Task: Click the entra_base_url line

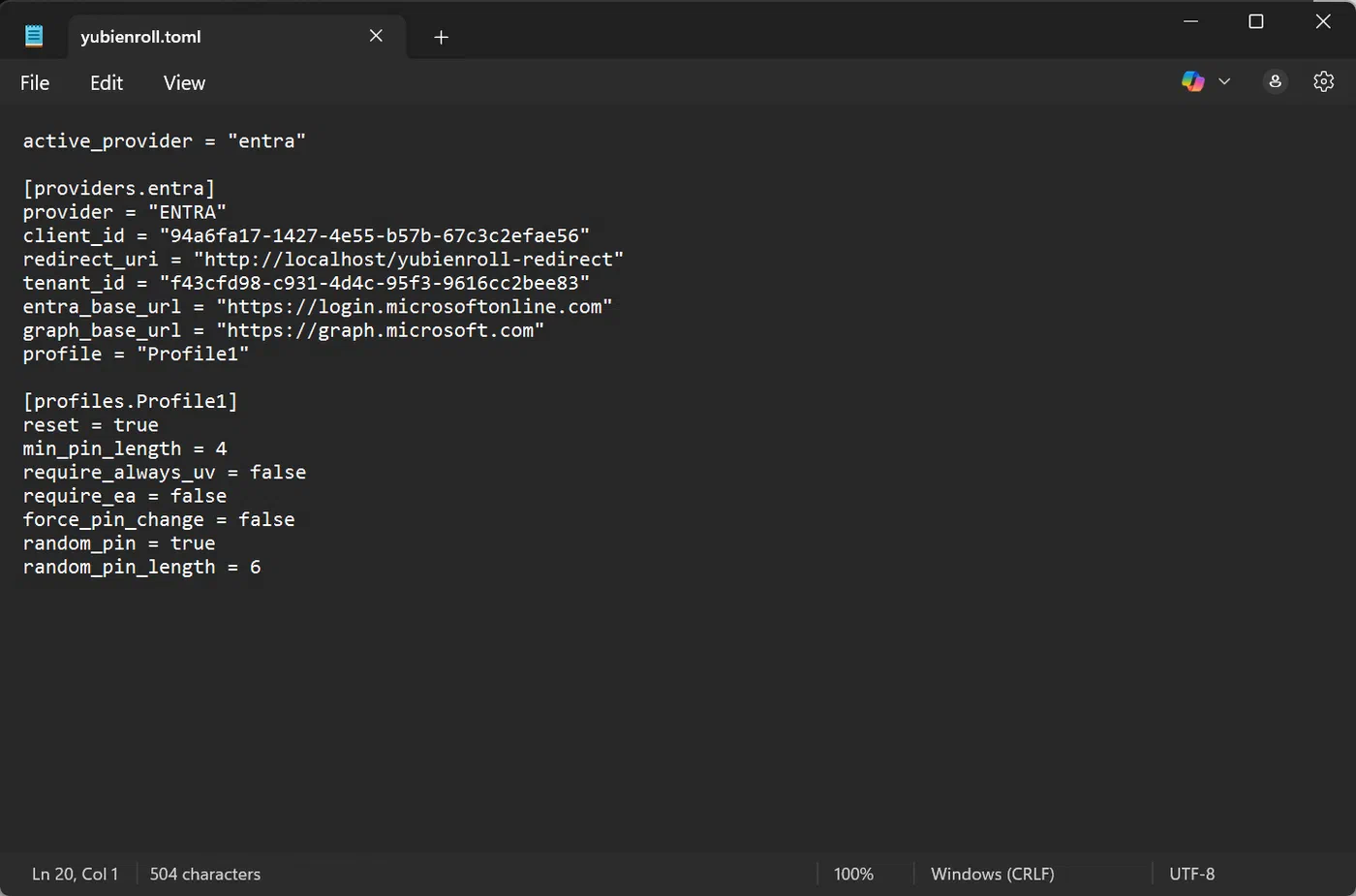Action: (x=318, y=307)
